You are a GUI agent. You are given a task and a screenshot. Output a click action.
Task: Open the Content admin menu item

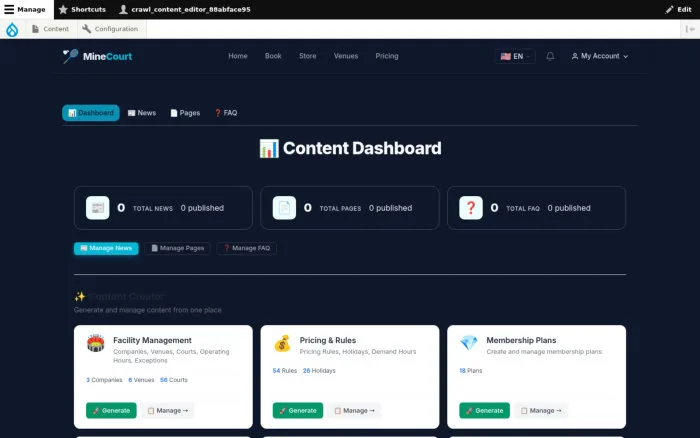pos(50,29)
